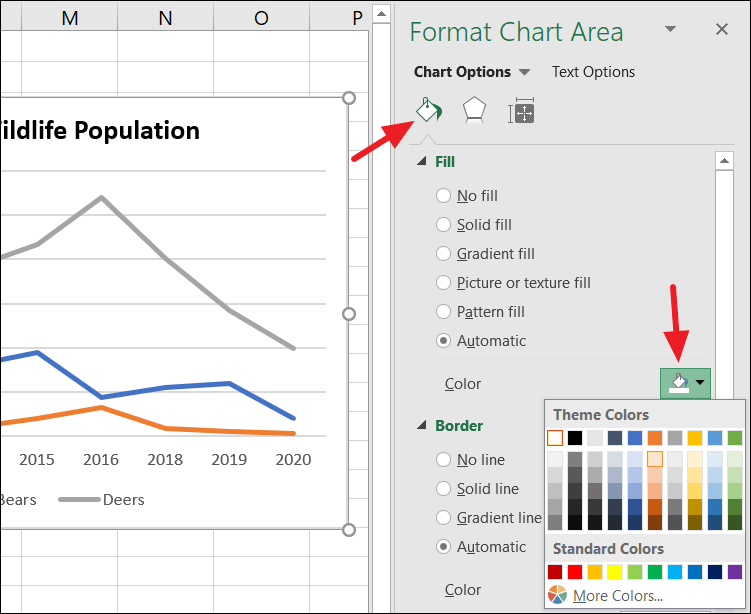Open the fill Color dropdown arrow

(700, 383)
